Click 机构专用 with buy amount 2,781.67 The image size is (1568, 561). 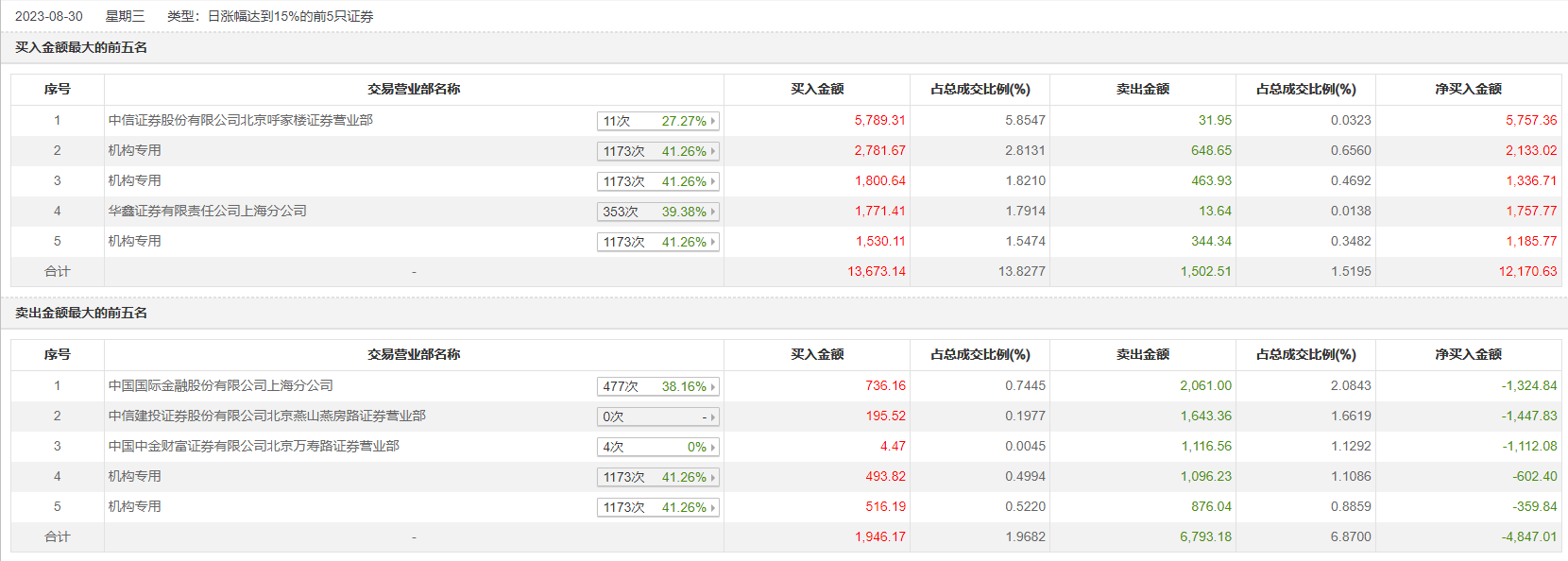[135, 150]
